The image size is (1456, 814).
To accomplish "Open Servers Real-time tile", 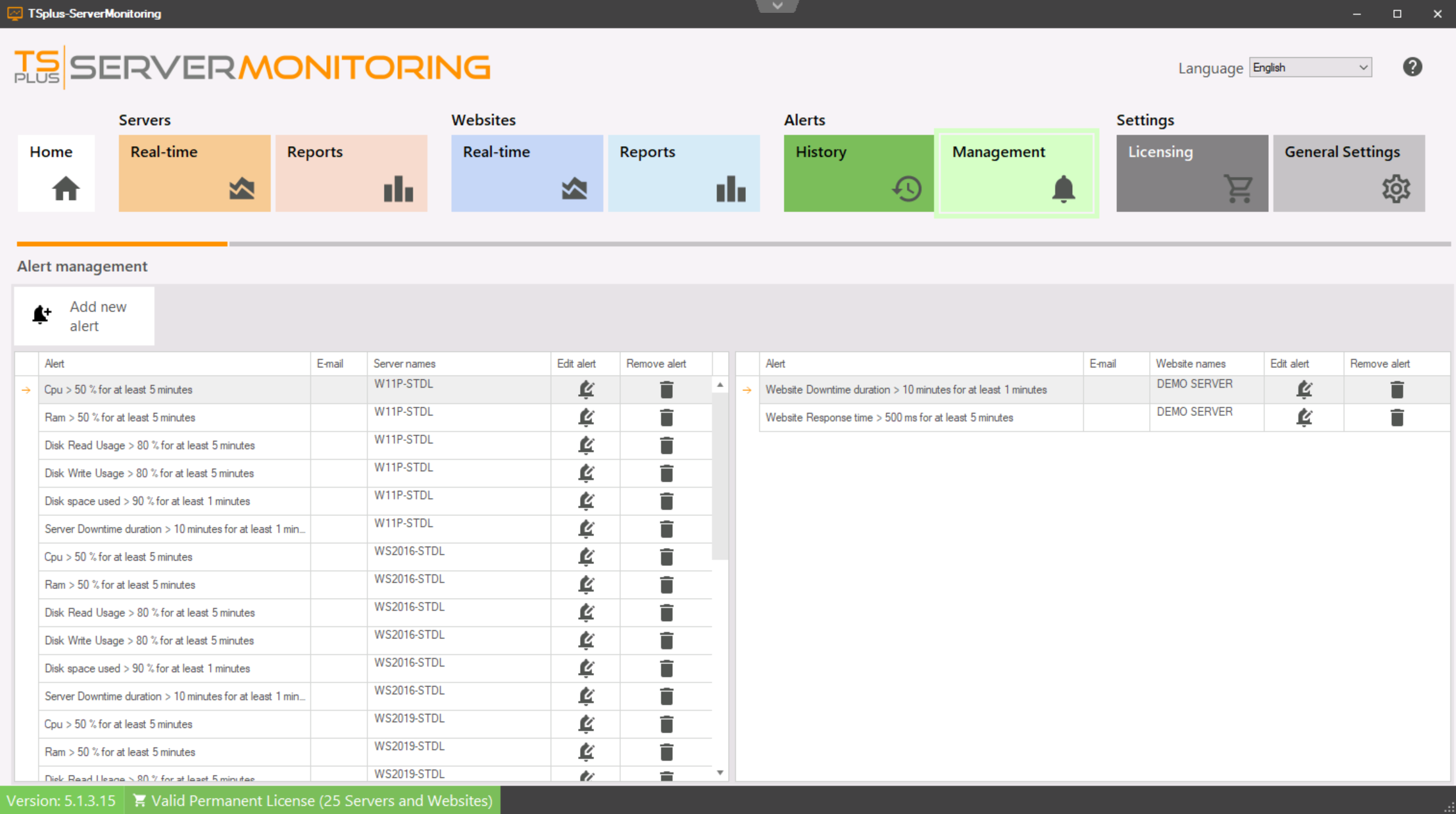I will [x=194, y=173].
